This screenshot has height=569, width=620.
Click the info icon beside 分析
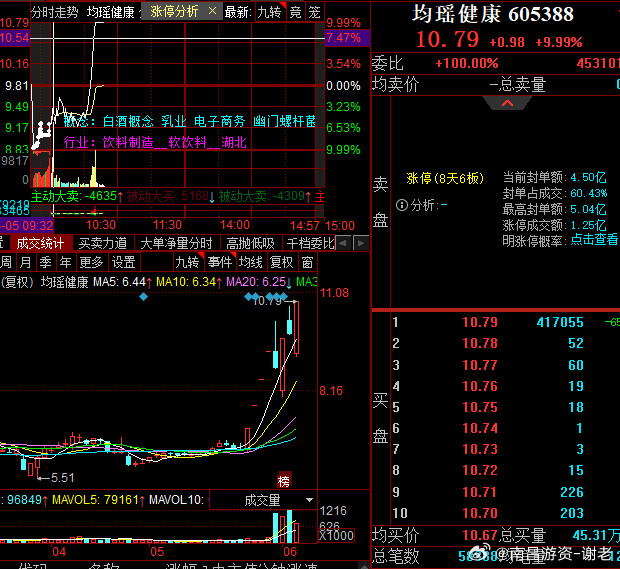coord(402,205)
